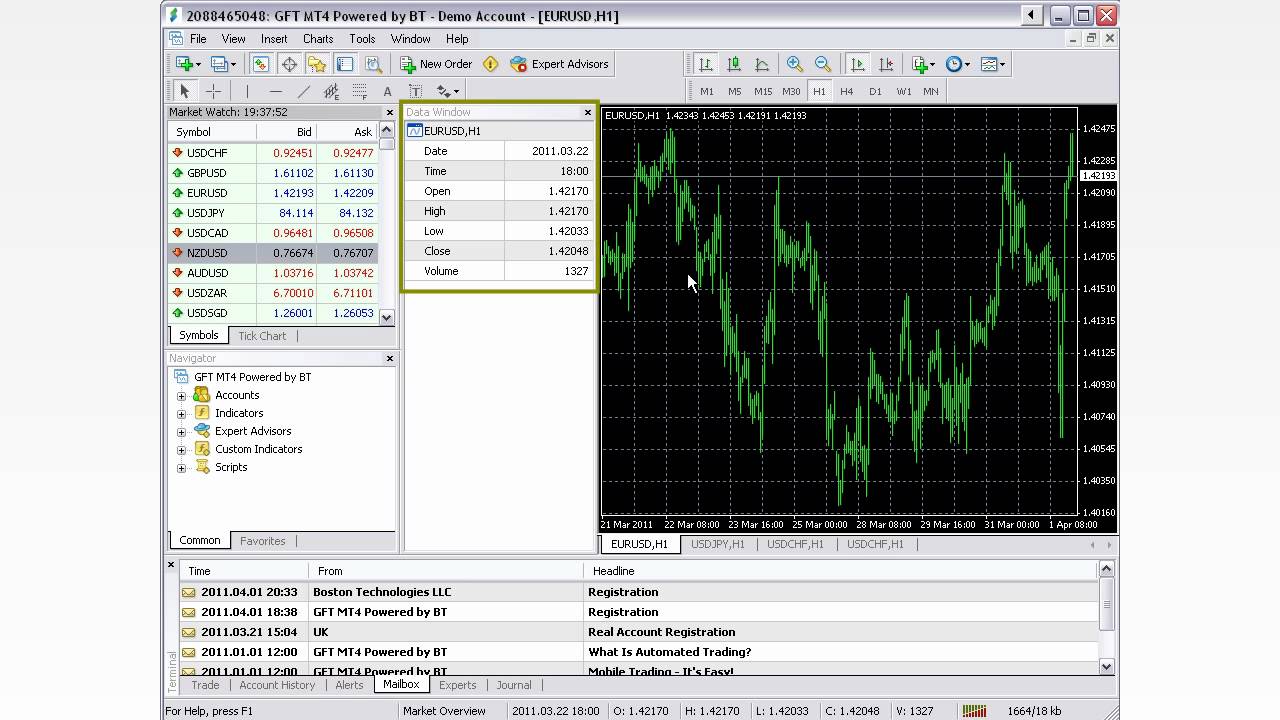Select the H4 timeframe button

tap(847, 91)
